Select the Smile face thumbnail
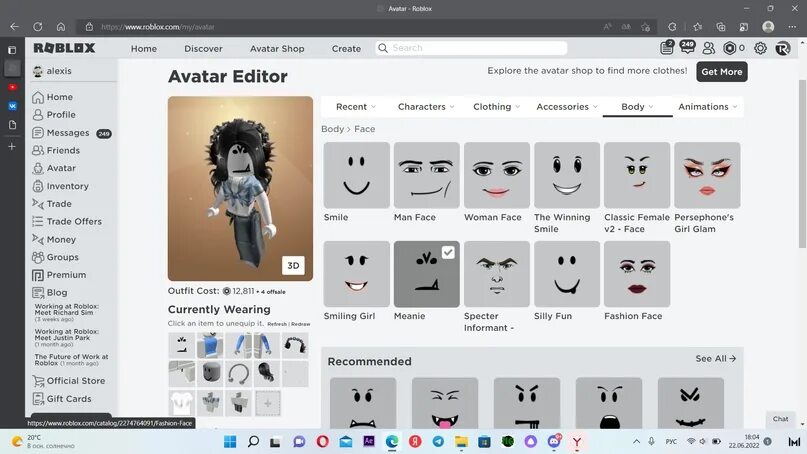Image resolution: width=807 pixels, height=454 pixels. click(357, 176)
